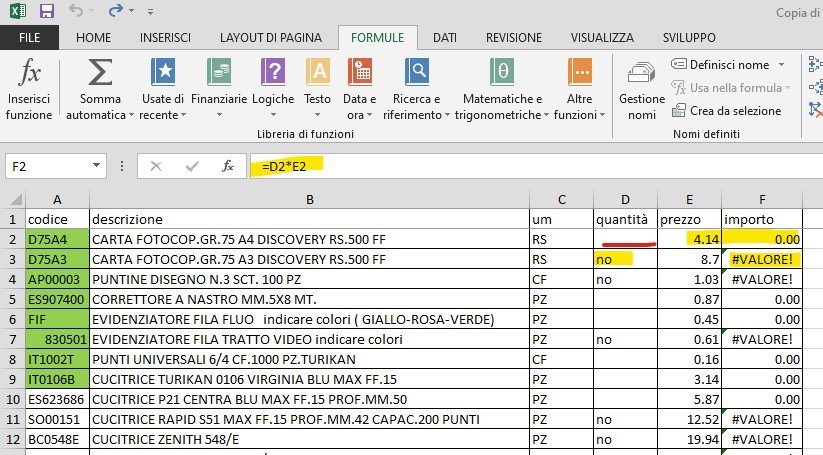This screenshot has height=455, width=823.
Task: Switch to the HOME tab
Action: tap(93, 38)
